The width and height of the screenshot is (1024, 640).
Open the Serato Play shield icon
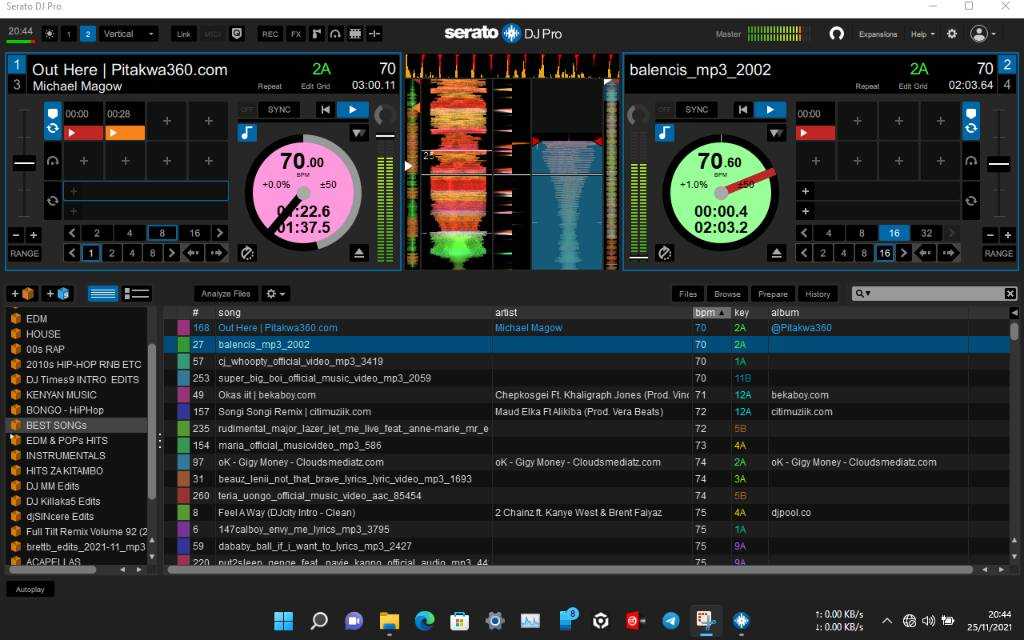click(x=238, y=34)
